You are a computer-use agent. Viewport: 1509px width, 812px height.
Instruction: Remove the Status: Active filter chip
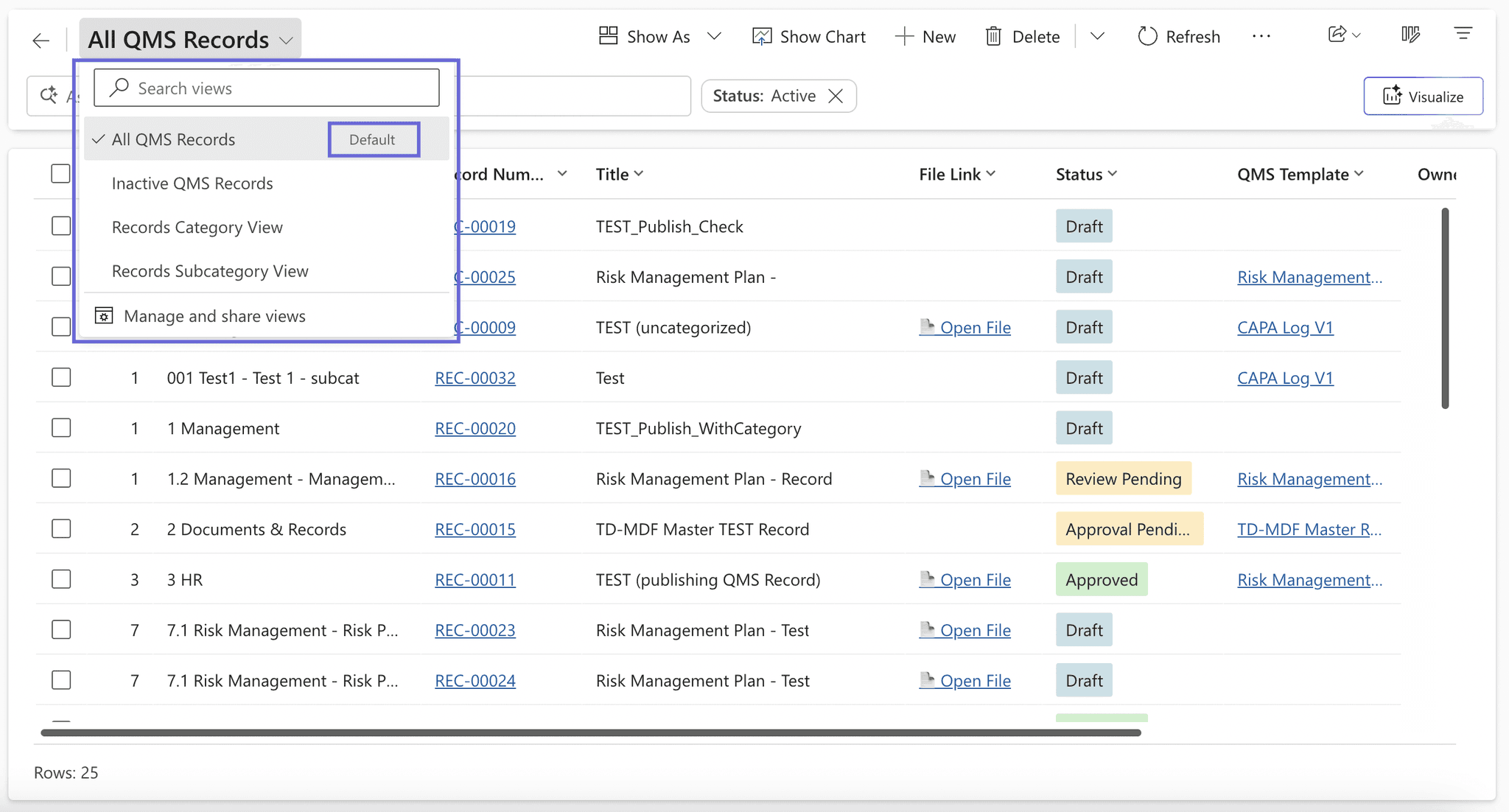pos(836,96)
